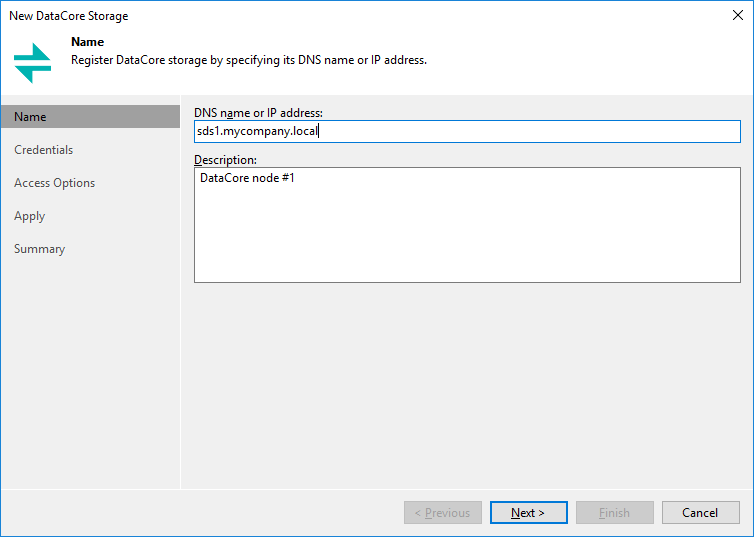Click the < Previous button
The width and height of the screenshot is (754, 537).
point(442,512)
